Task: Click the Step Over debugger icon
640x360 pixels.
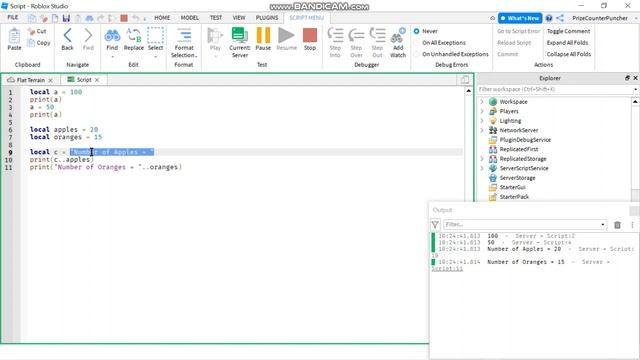Action: pos(356,36)
